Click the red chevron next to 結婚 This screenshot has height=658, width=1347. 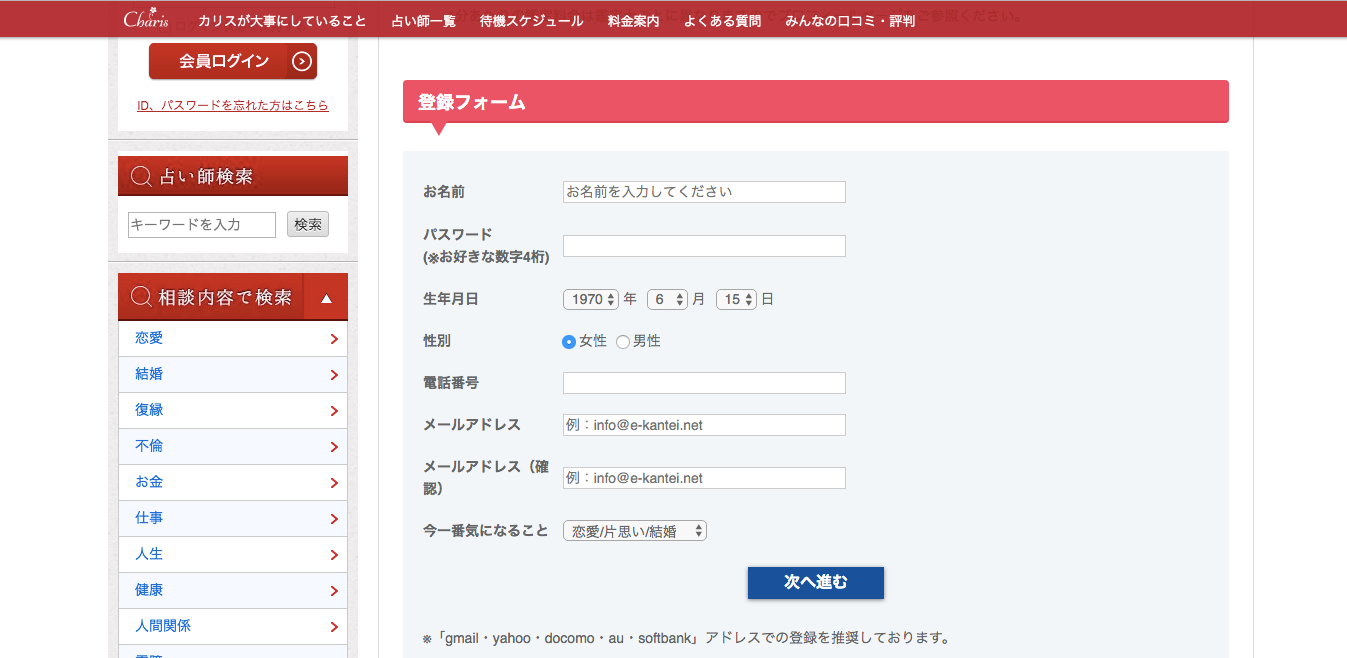334,375
